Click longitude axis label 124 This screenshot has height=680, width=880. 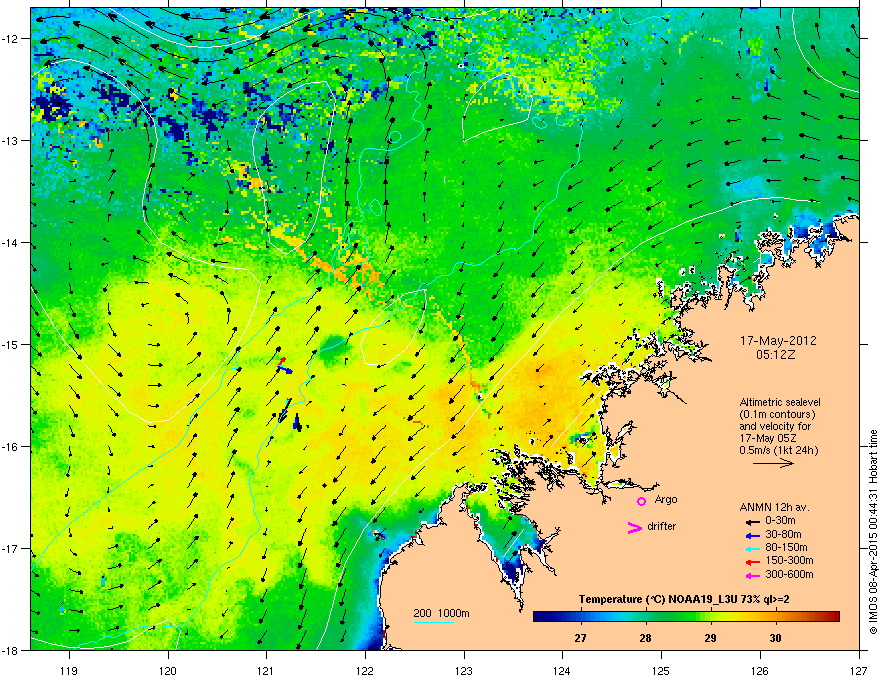pos(562,670)
